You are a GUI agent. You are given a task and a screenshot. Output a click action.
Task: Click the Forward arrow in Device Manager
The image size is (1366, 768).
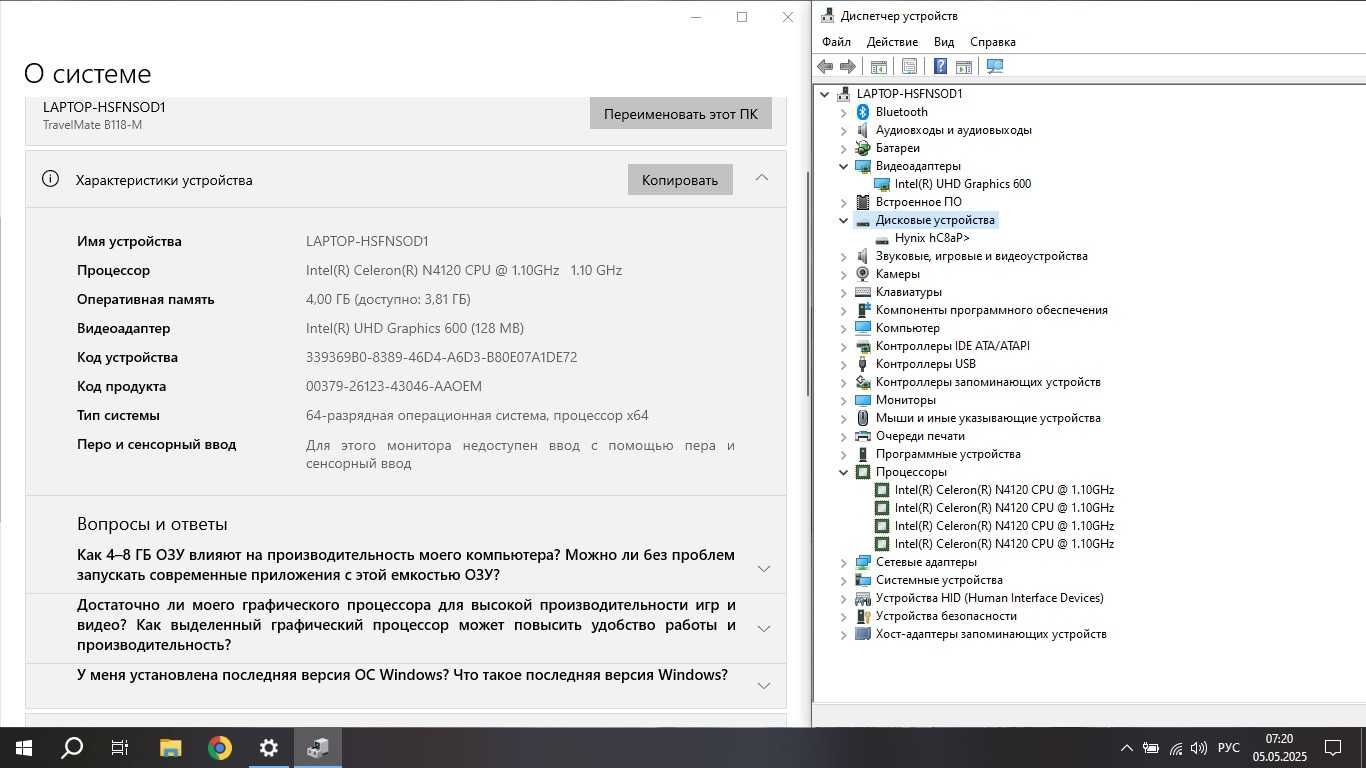(x=848, y=66)
